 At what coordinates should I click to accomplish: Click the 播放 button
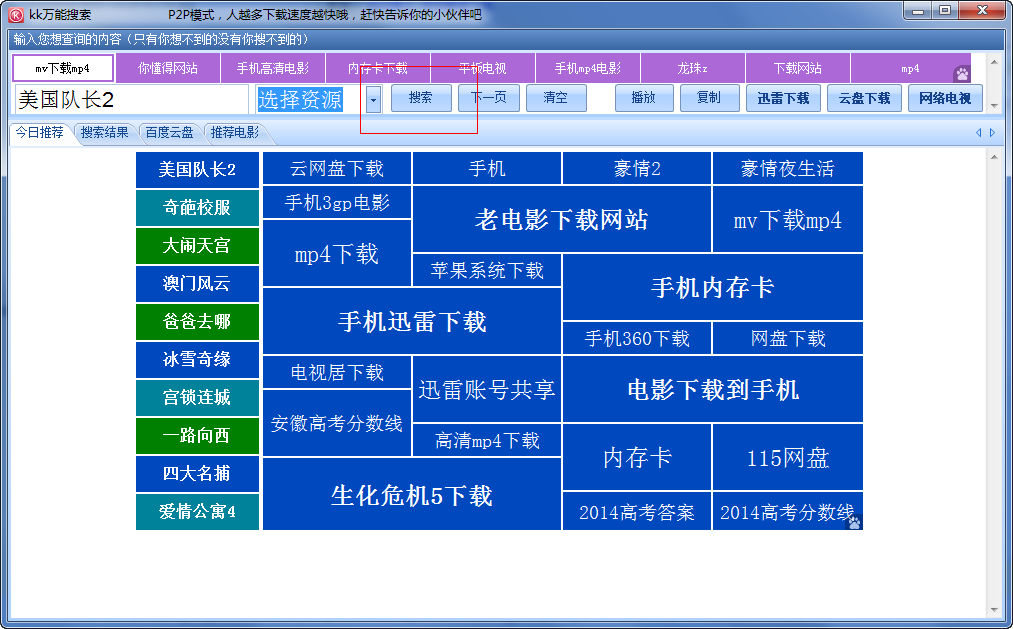point(644,98)
